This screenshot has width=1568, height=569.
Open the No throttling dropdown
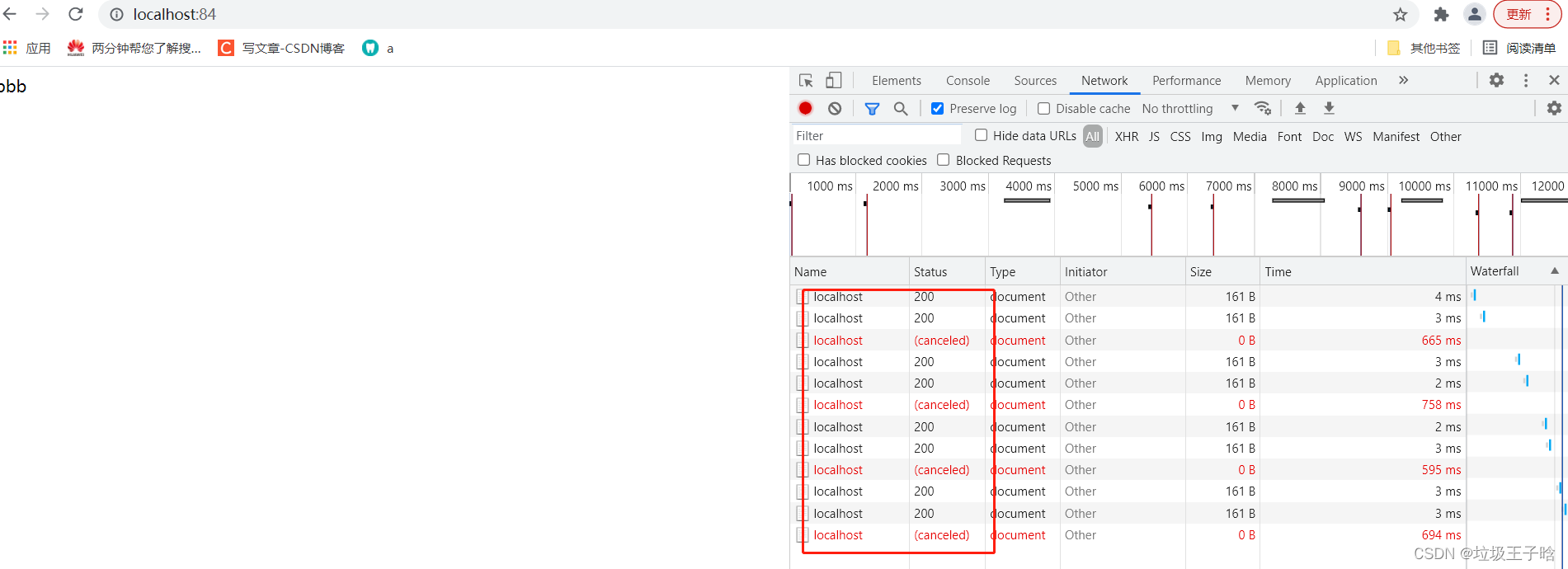click(1190, 108)
